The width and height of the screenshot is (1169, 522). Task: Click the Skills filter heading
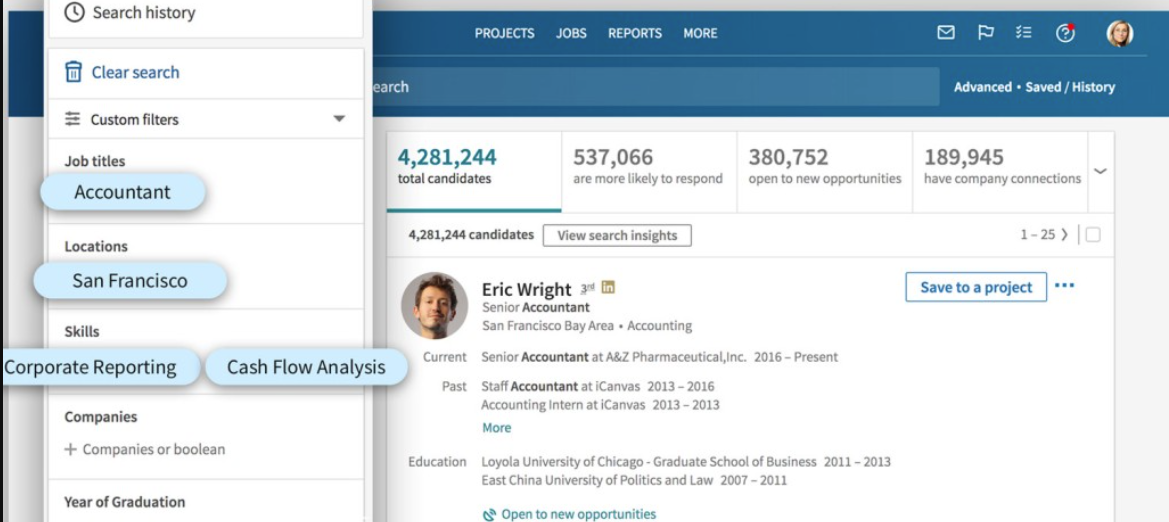[82, 331]
